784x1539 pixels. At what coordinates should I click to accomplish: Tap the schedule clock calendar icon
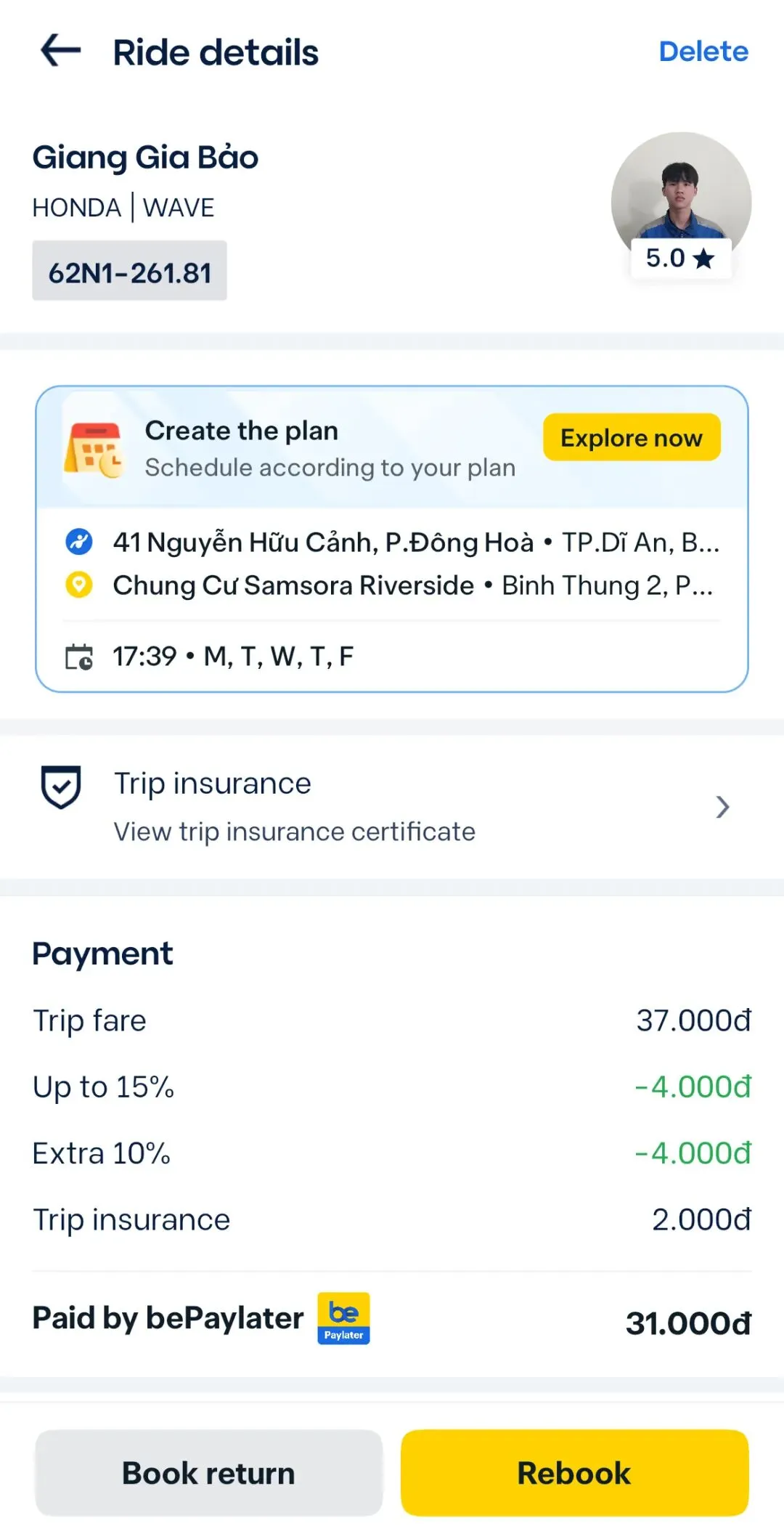tap(79, 657)
